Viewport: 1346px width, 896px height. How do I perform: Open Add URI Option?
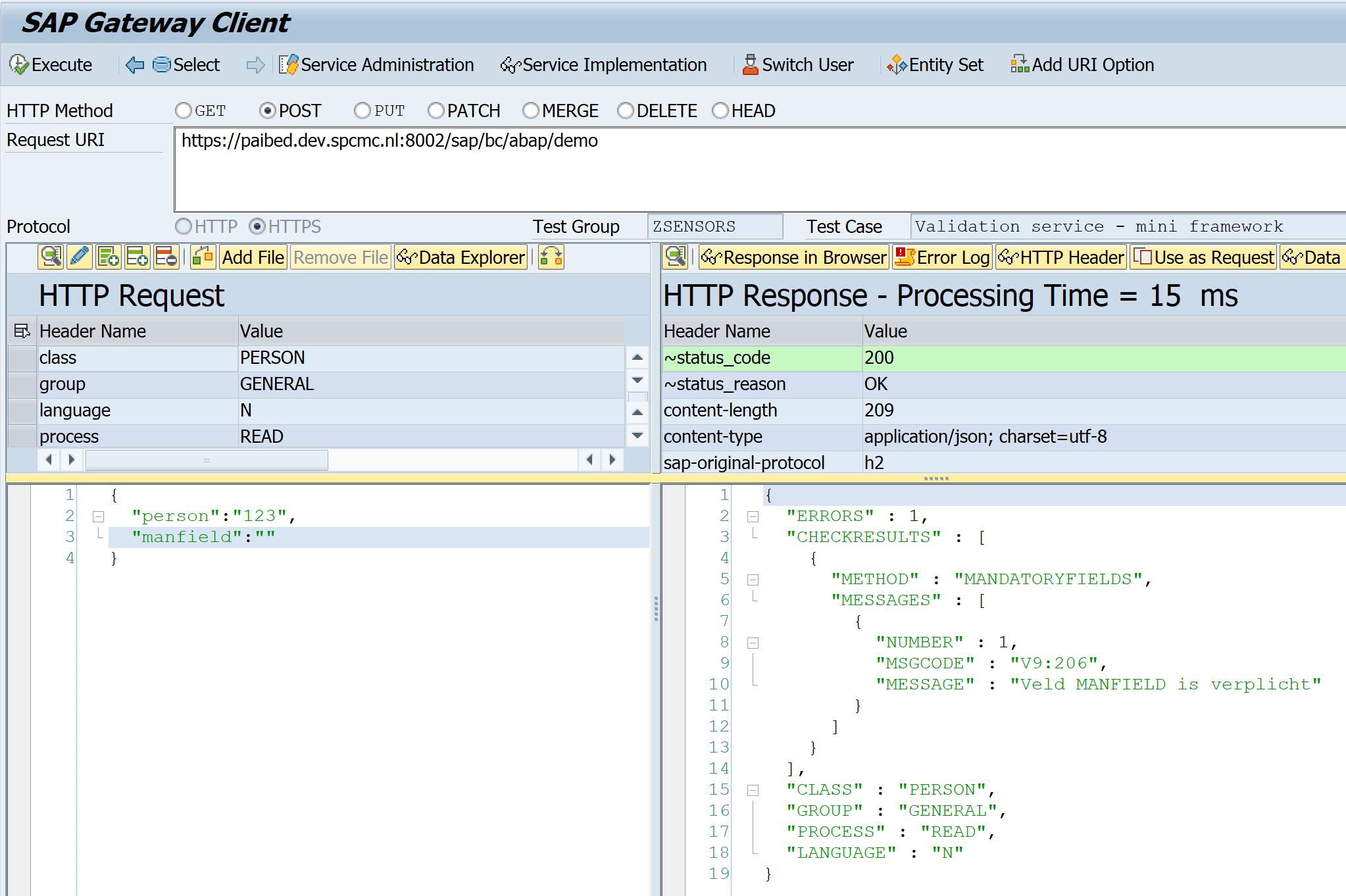pyautogui.click(x=1082, y=64)
